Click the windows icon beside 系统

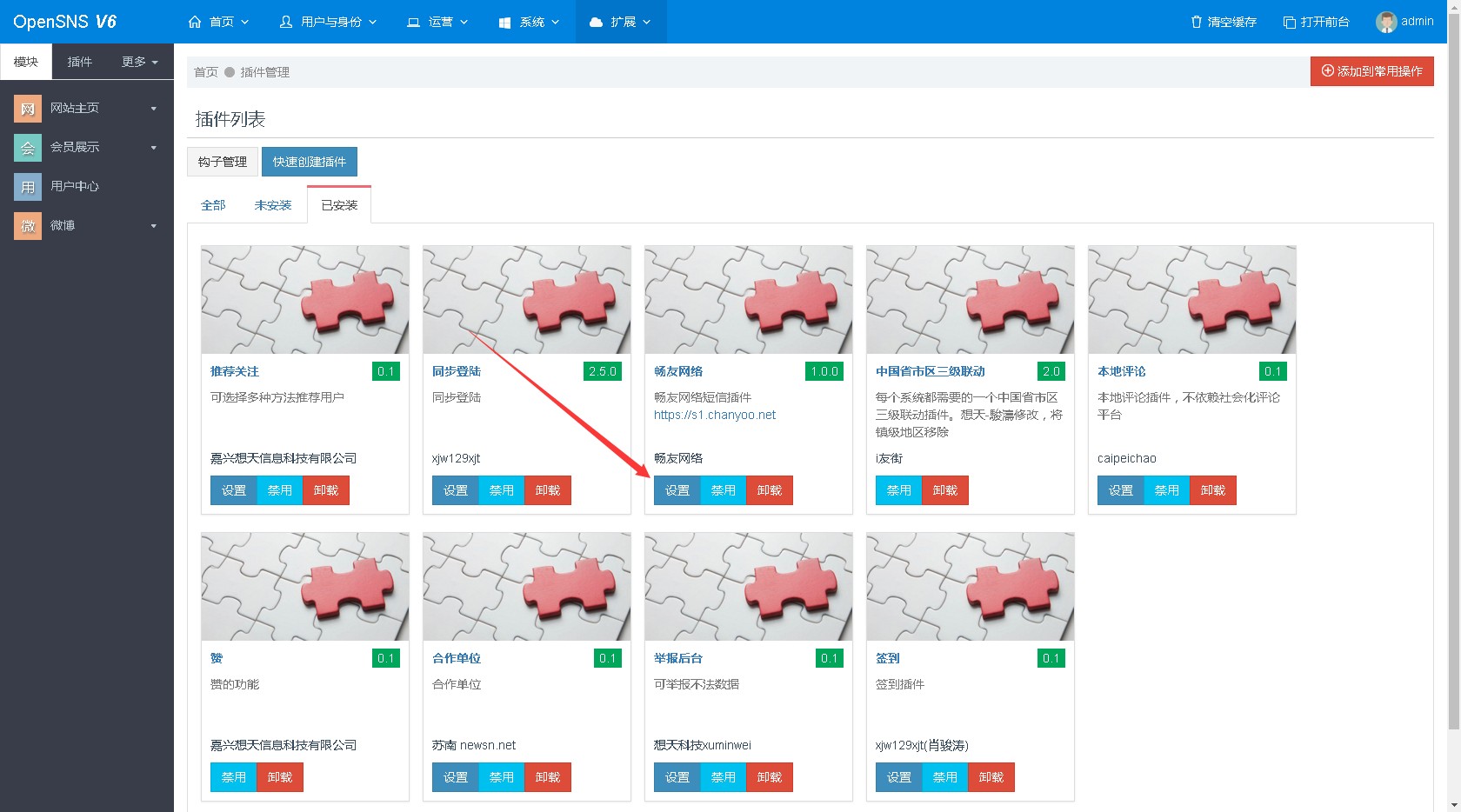(x=504, y=22)
